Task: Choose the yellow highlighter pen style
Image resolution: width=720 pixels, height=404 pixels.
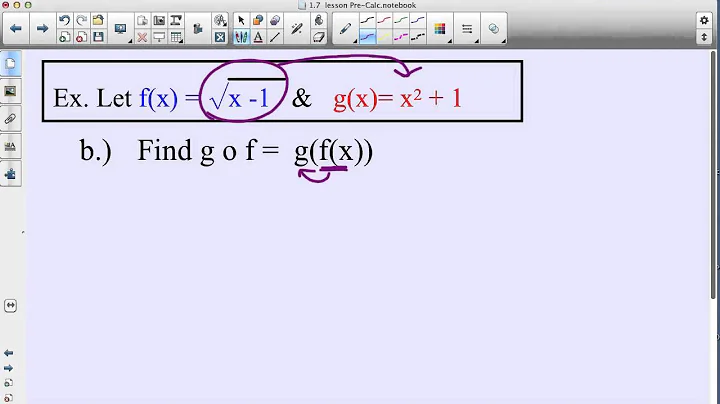Action: (384, 37)
